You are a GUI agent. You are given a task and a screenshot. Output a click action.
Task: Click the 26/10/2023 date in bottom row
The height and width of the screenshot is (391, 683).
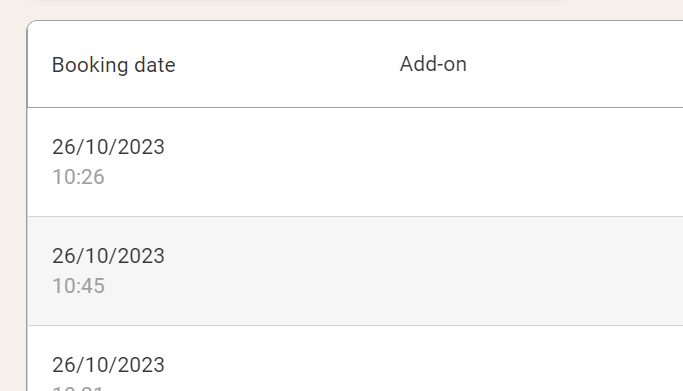[108, 365]
